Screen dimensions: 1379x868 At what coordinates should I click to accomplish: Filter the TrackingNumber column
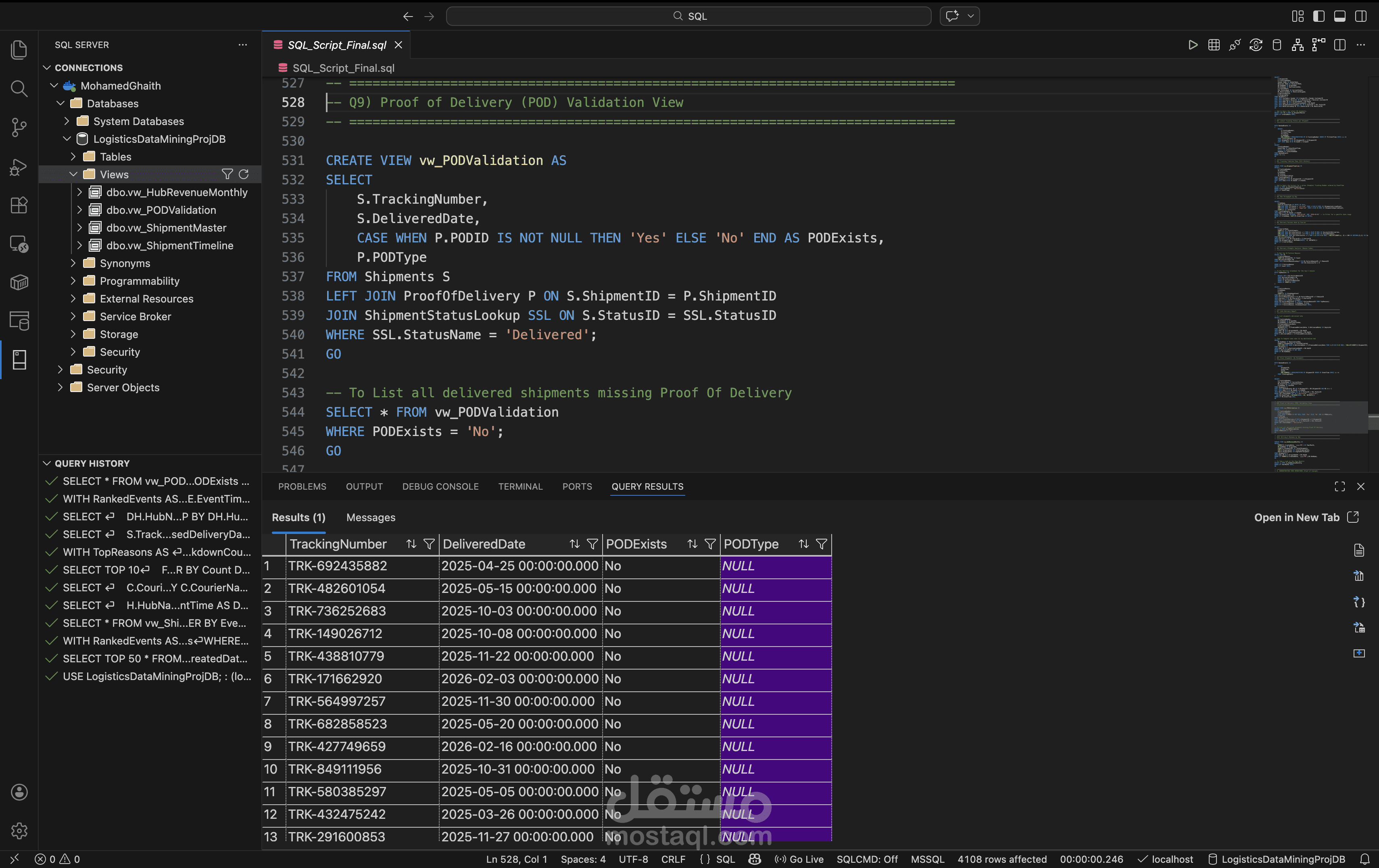point(429,544)
